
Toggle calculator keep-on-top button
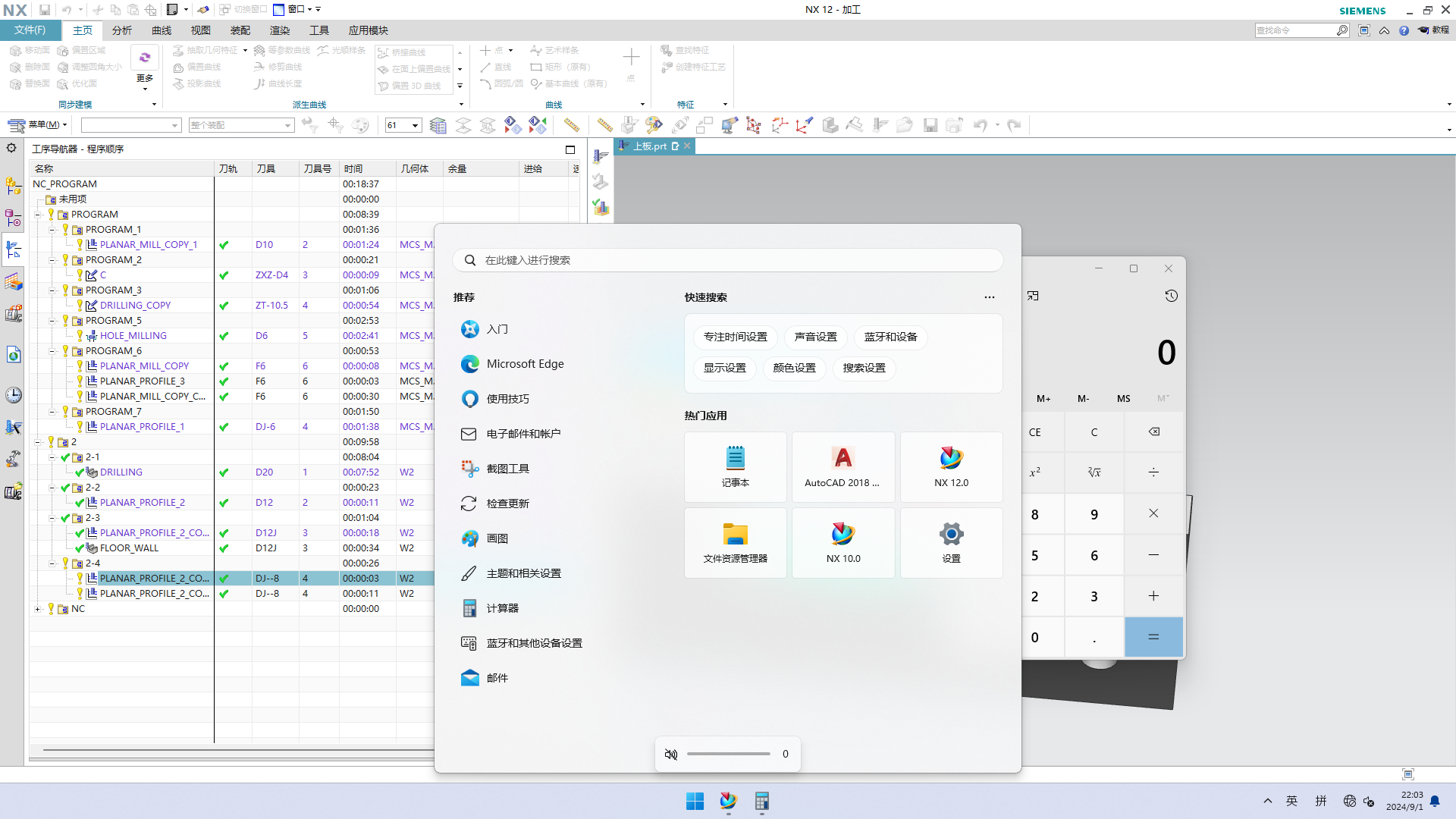tap(1033, 296)
